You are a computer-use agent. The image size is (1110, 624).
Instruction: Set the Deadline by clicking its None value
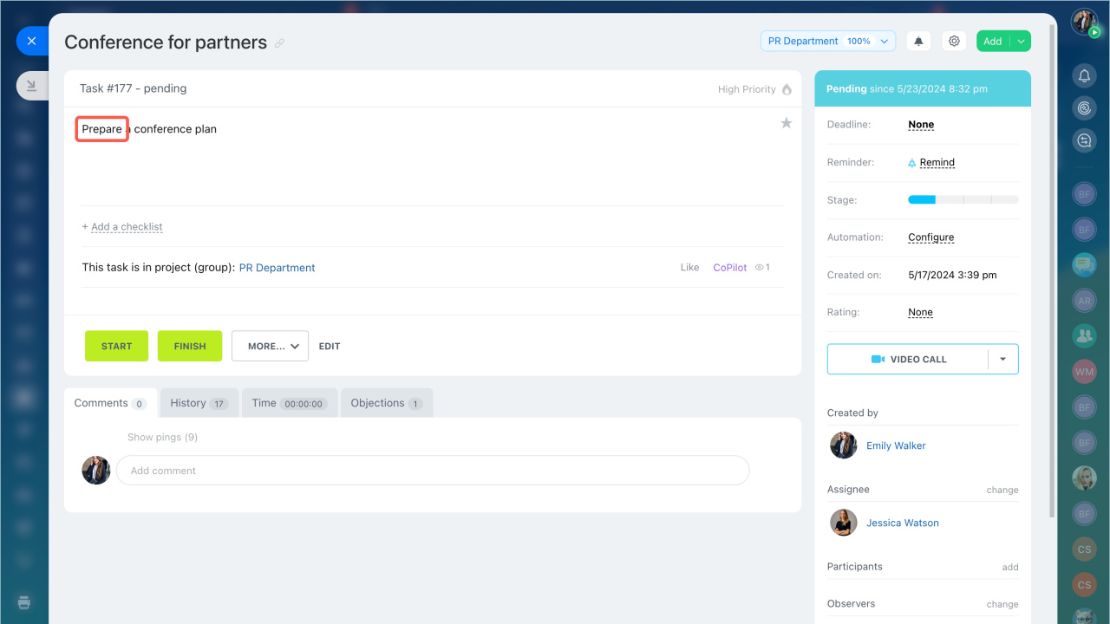point(921,125)
